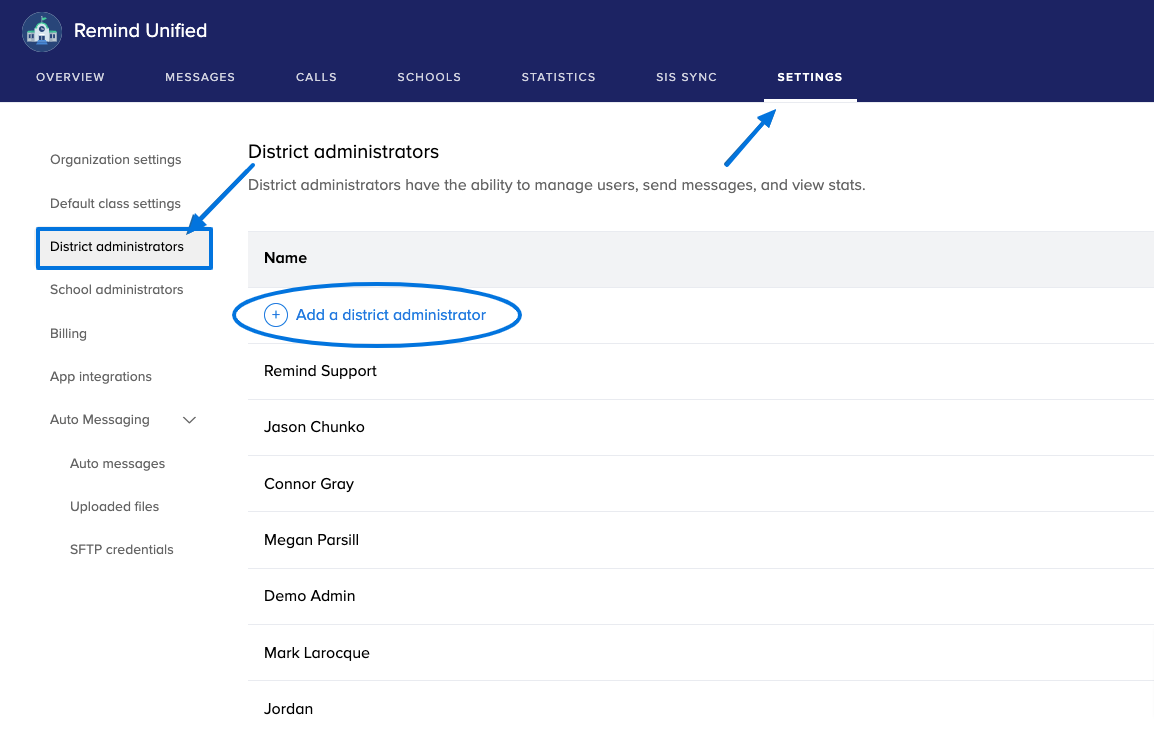Open Uploaded files sub-item
The width and height of the screenshot is (1154, 736).
pyautogui.click(x=114, y=507)
